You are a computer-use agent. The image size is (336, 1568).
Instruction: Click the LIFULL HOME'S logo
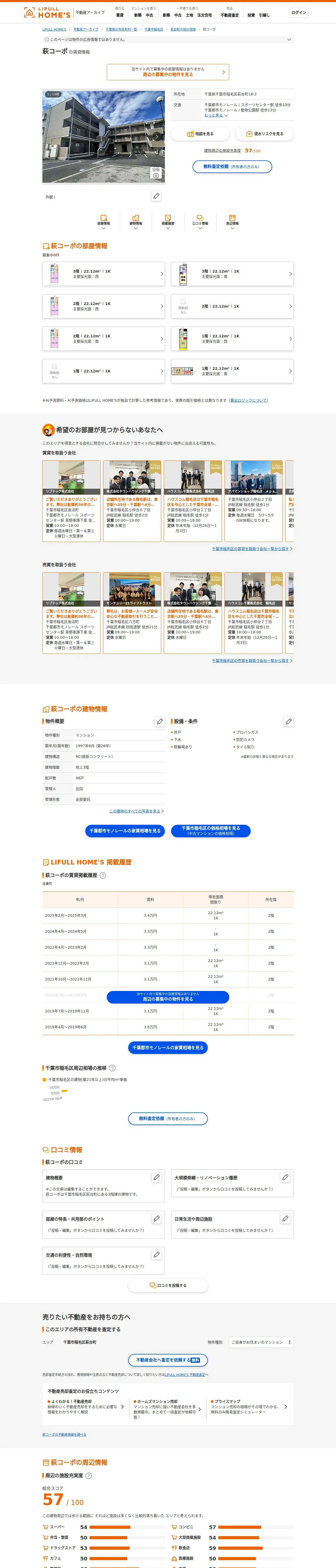[x=47, y=13]
